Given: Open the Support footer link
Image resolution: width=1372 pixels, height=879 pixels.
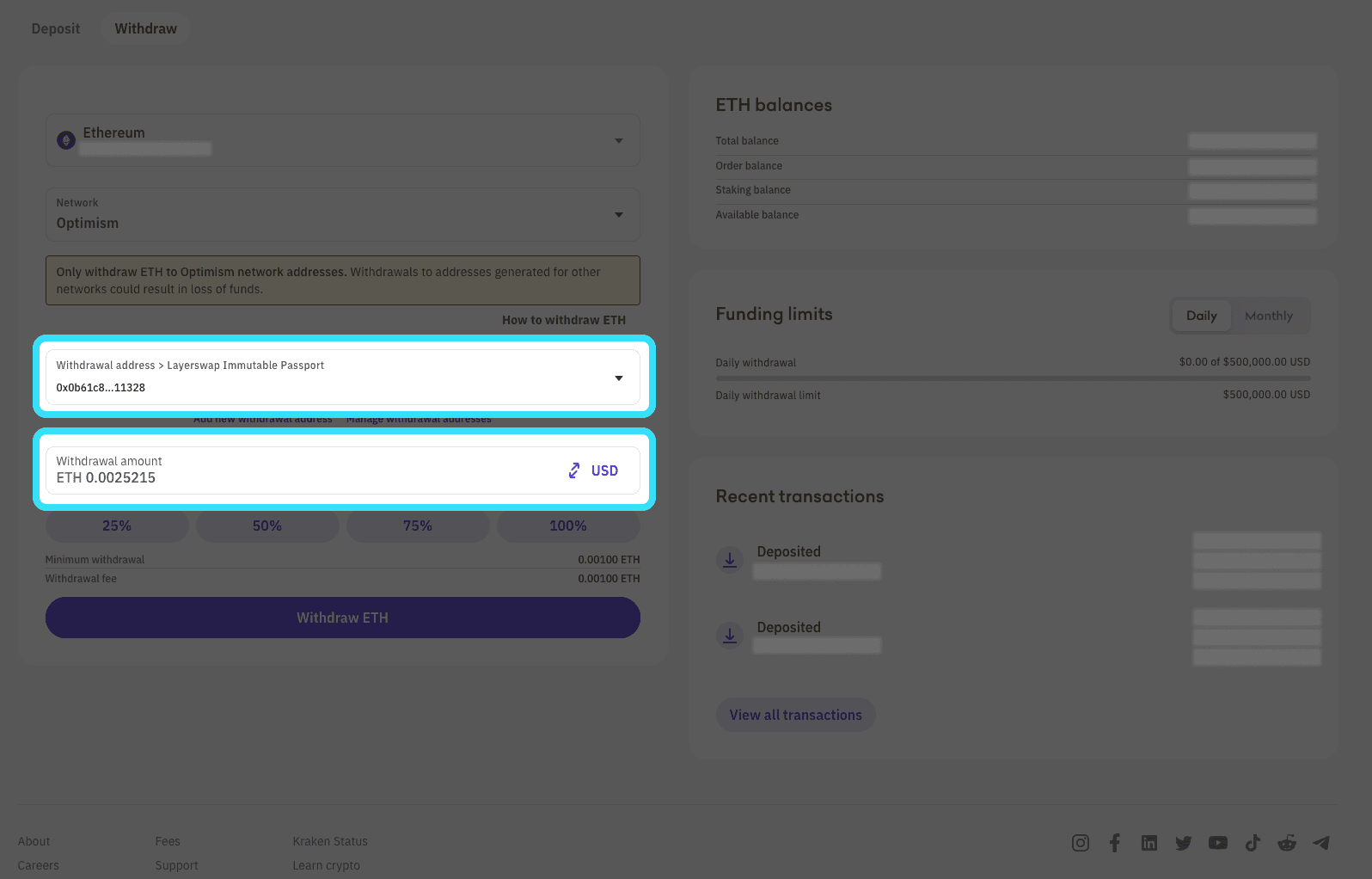Looking at the screenshot, I should click(x=177, y=865).
